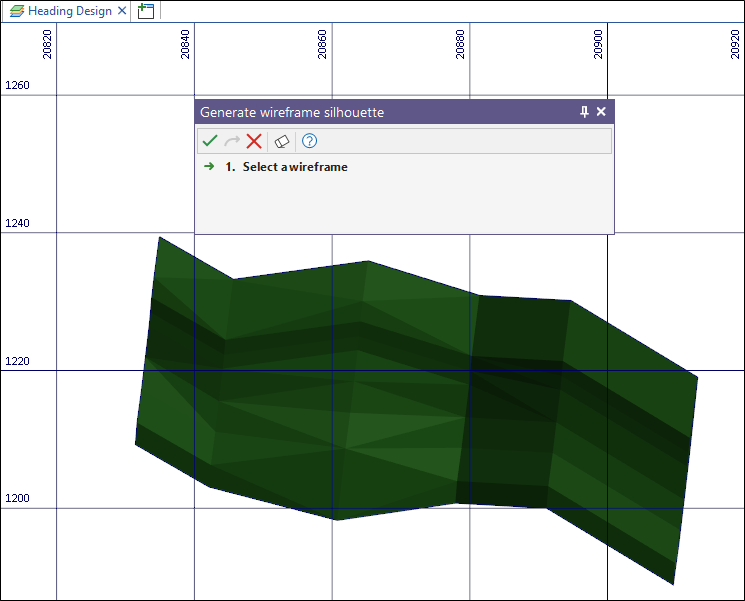
Task: Click the 1260 elevation axis label
Action: coord(18,86)
